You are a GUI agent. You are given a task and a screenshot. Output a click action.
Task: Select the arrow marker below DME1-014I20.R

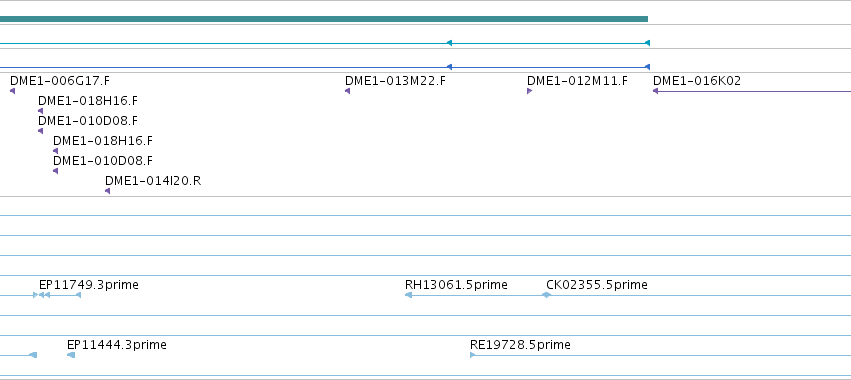(x=107, y=191)
